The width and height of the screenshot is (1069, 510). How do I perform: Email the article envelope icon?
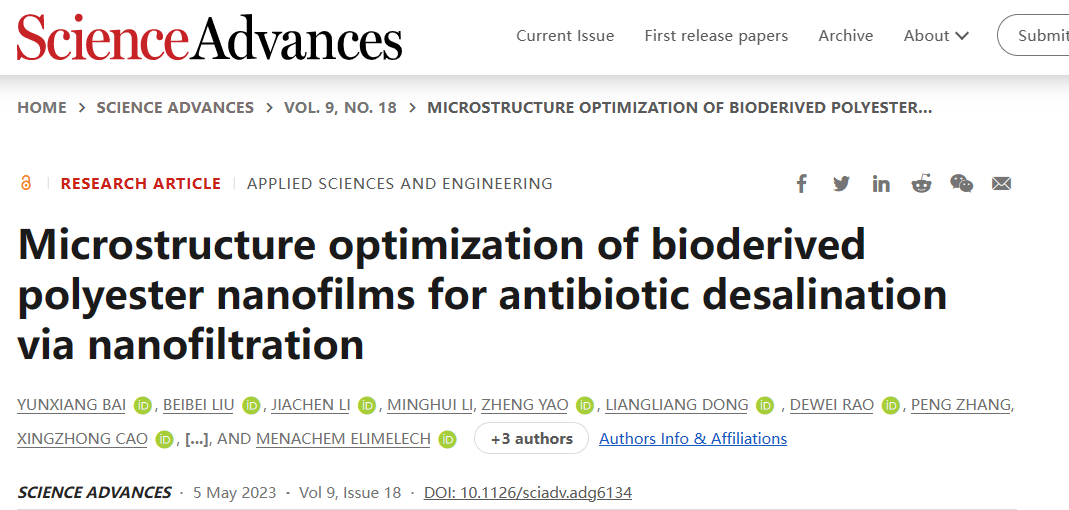[1002, 183]
